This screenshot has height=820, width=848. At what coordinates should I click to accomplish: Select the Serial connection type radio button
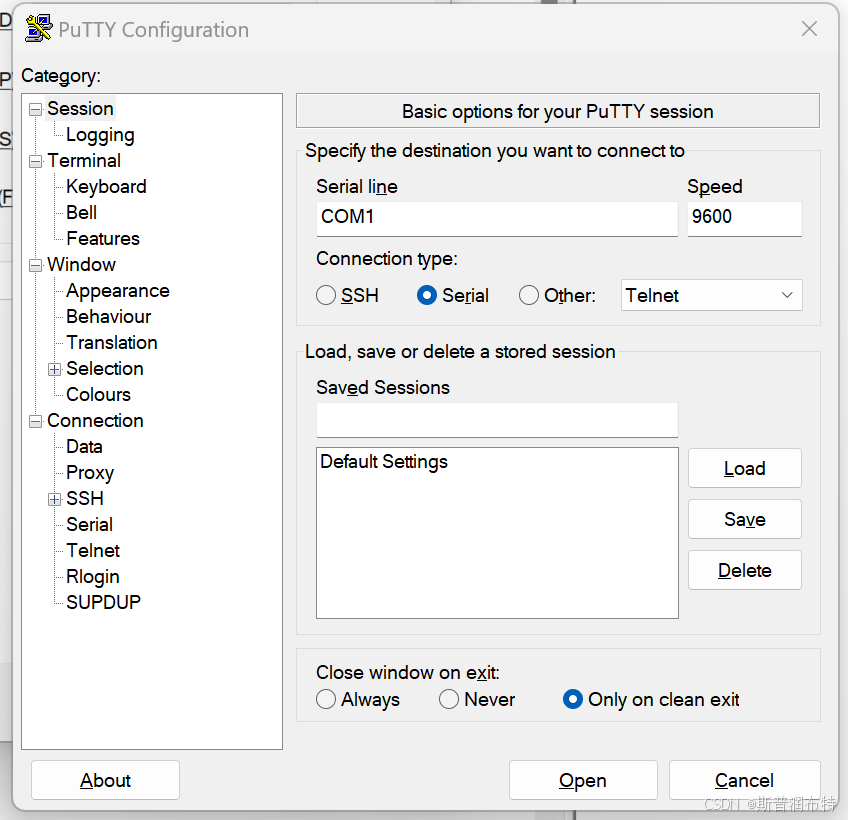pyautogui.click(x=427, y=295)
